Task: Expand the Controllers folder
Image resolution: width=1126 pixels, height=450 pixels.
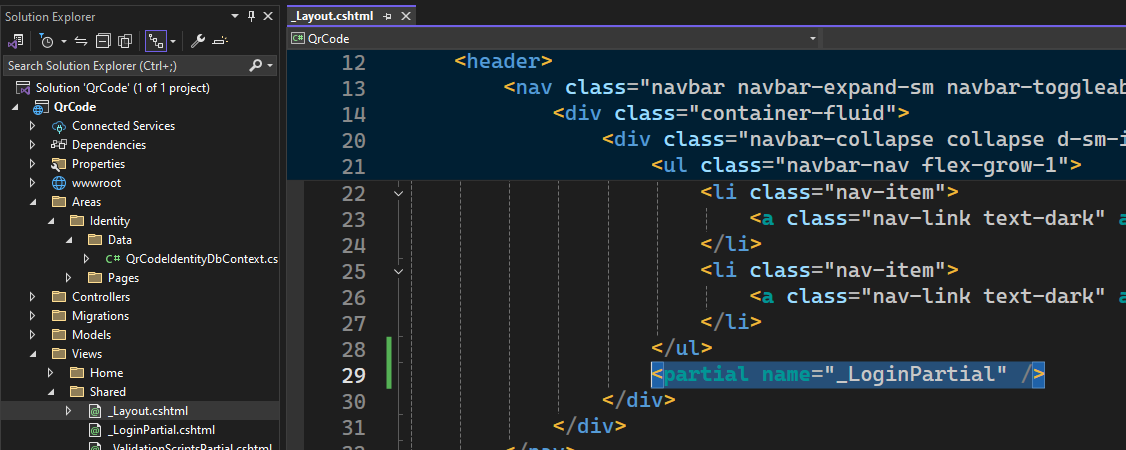Action: pyautogui.click(x=33, y=297)
